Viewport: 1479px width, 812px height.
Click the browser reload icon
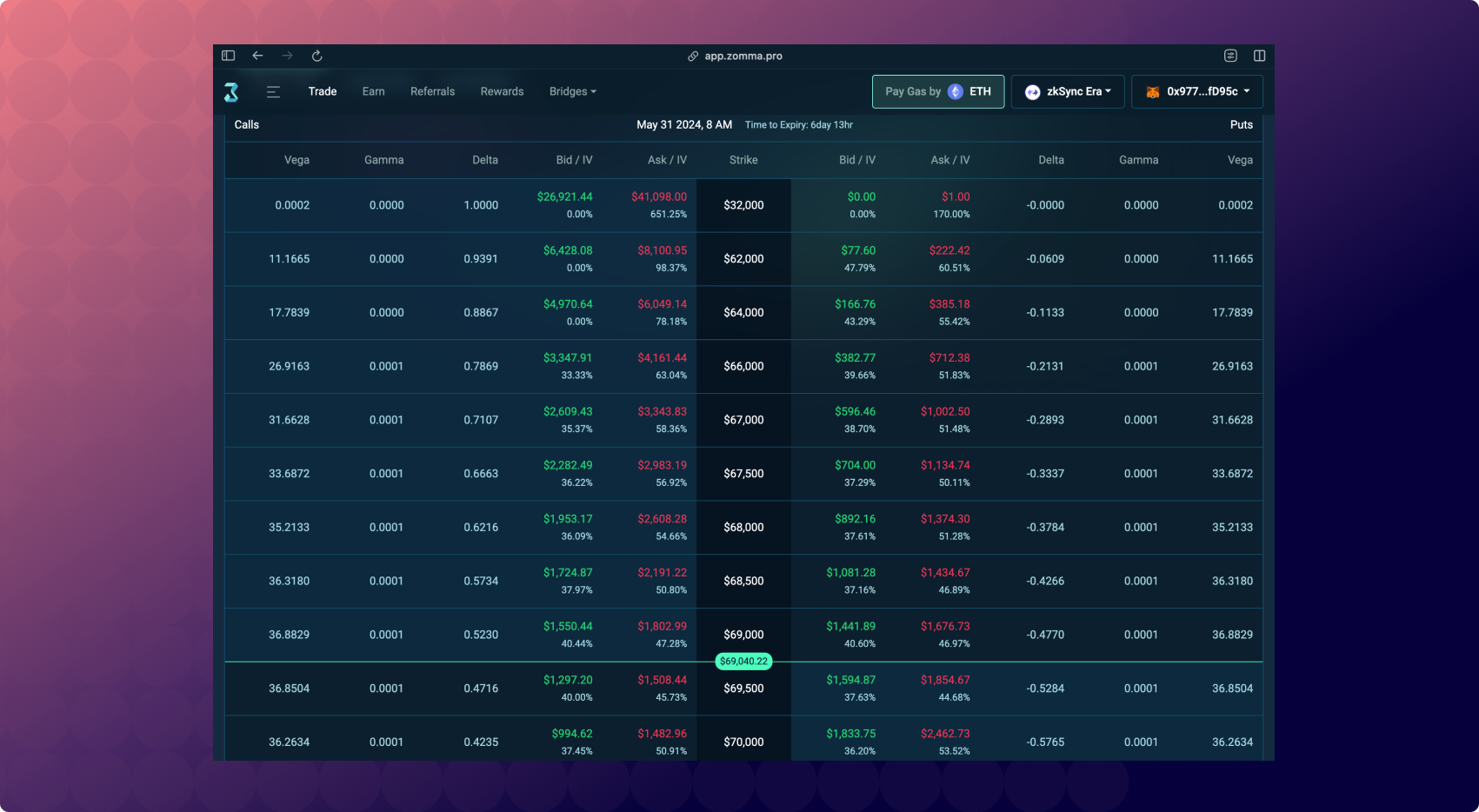coord(316,56)
